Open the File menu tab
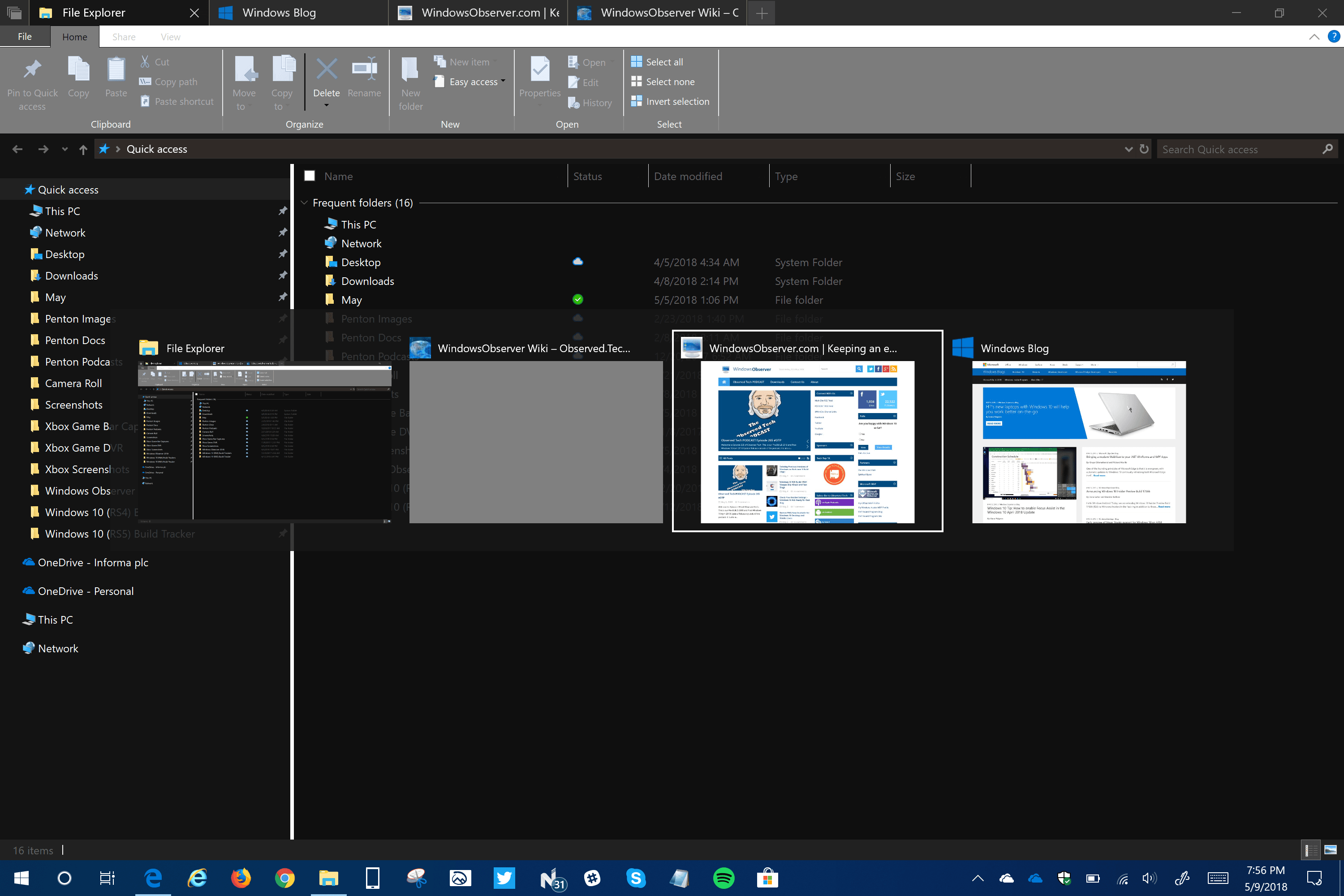 (x=25, y=37)
